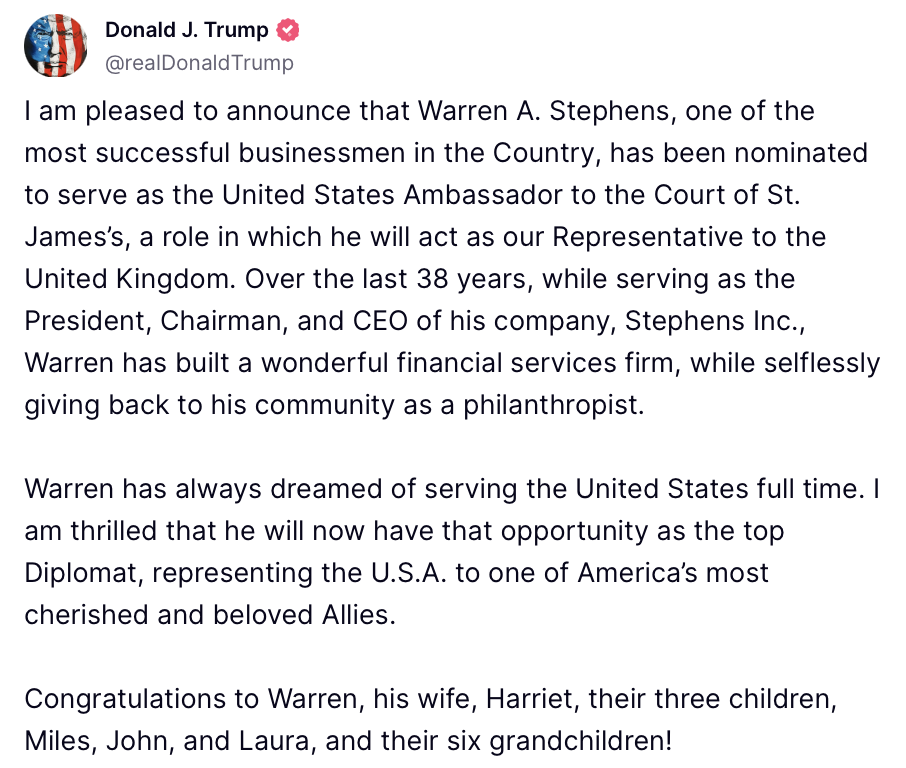Click the red verified checkmark badge
The image size is (906, 768).
[288, 30]
